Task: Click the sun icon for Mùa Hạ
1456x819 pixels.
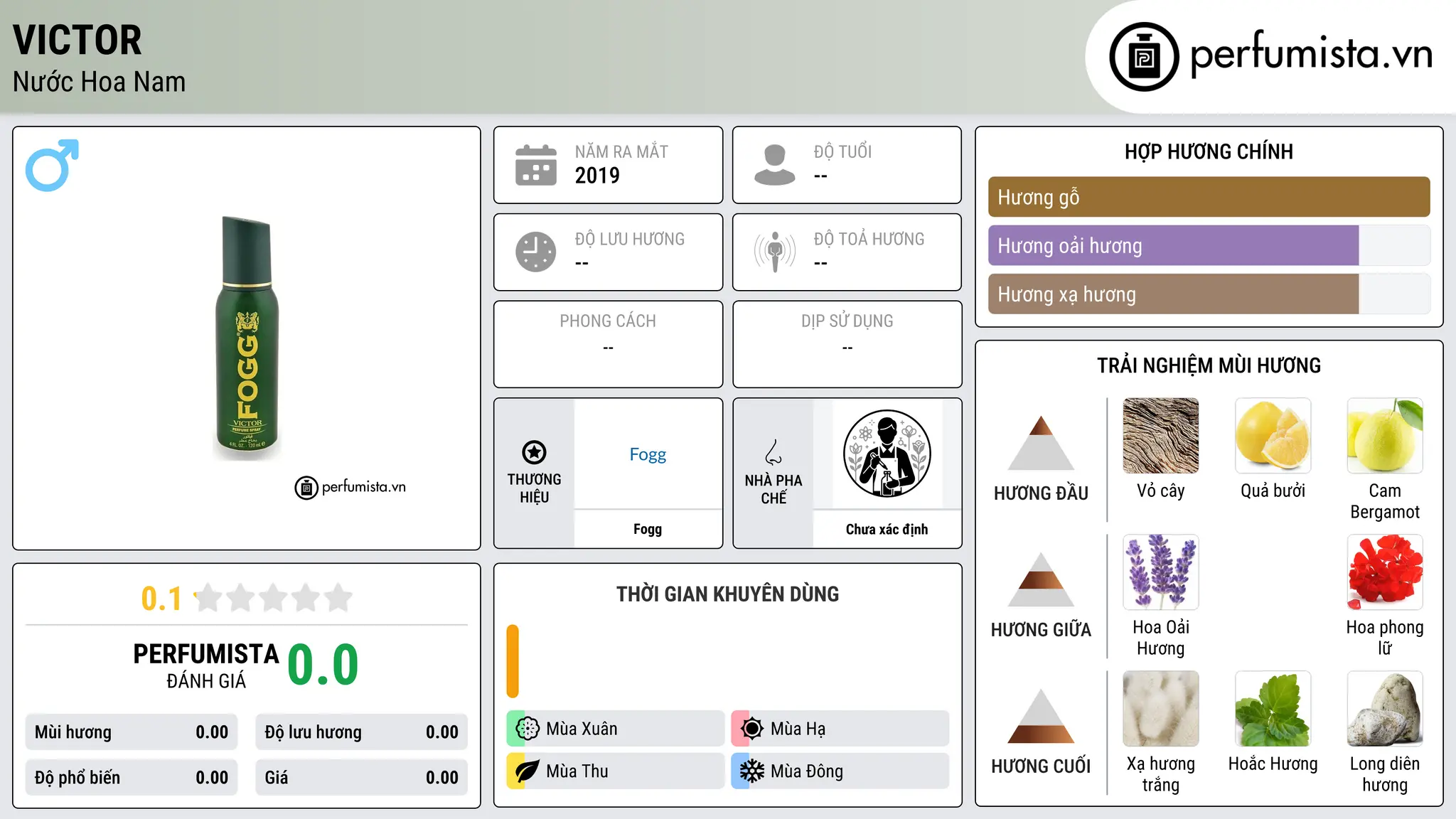Action: (x=751, y=729)
